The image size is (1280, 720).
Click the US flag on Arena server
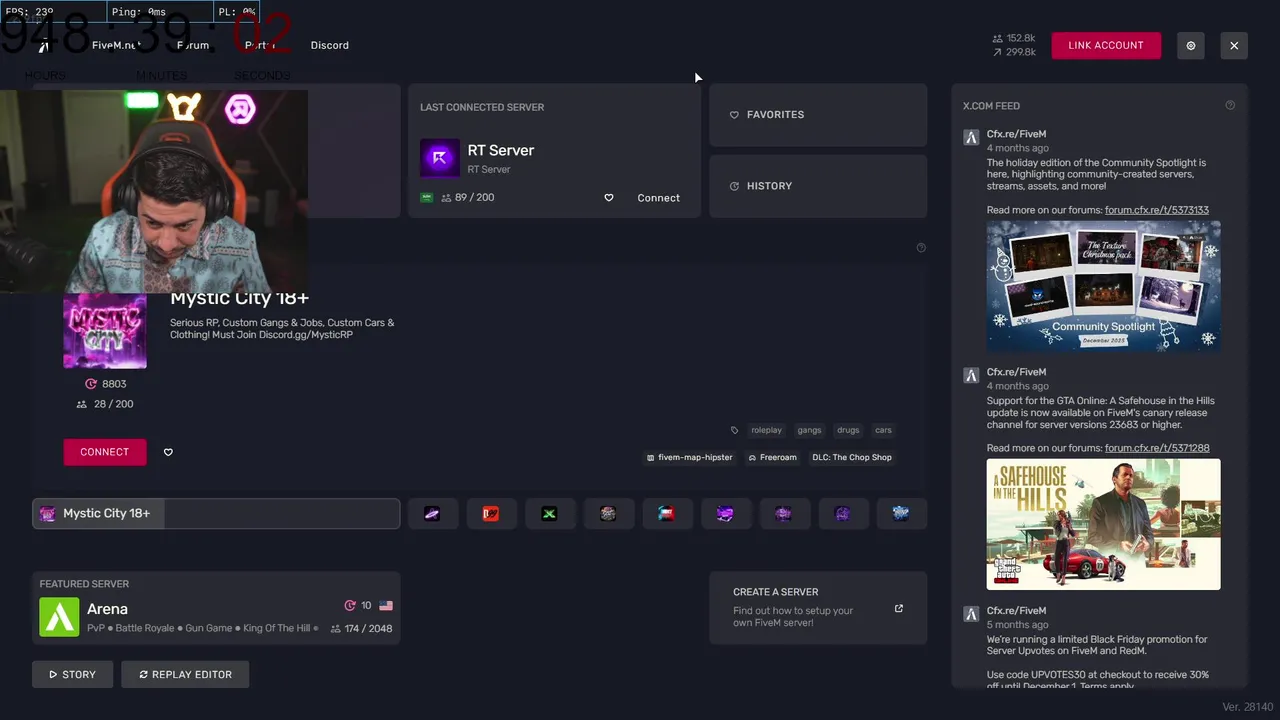click(x=386, y=606)
